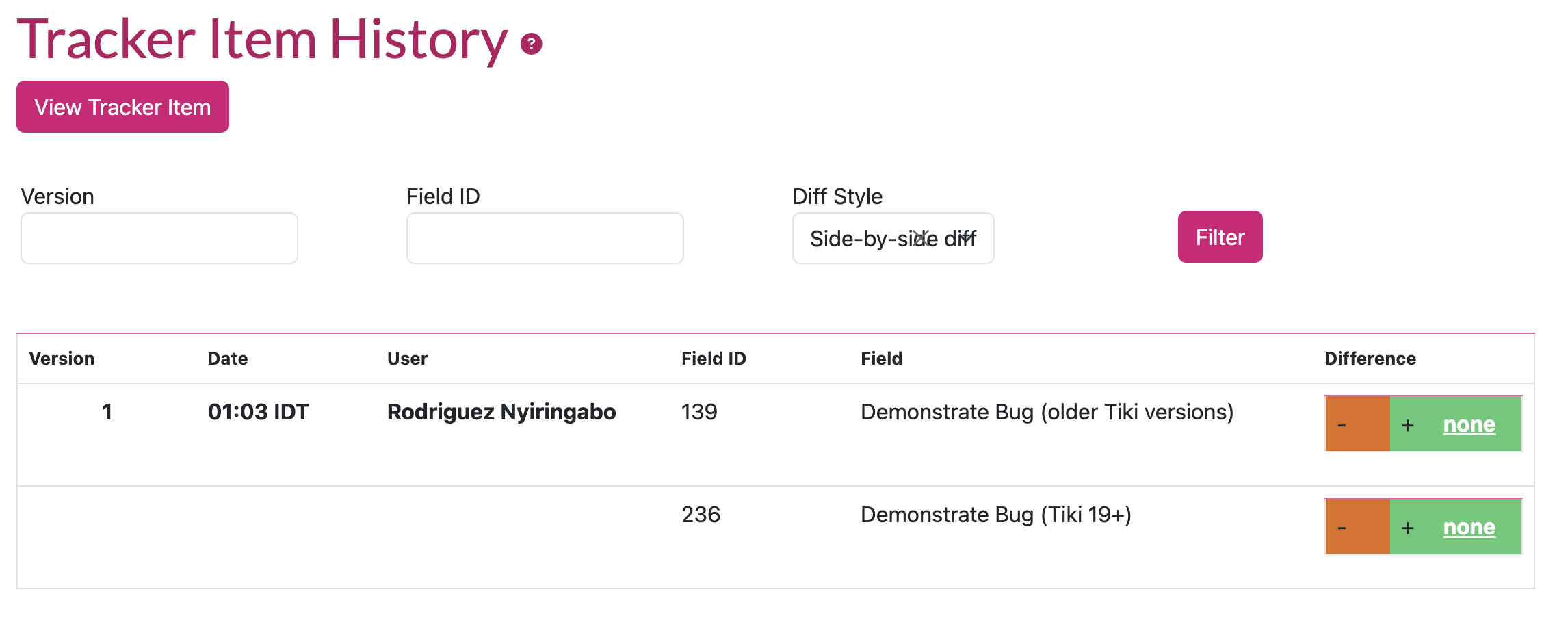The image size is (1568, 620).
Task: Open the View Tracker Item page
Action: tap(122, 107)
